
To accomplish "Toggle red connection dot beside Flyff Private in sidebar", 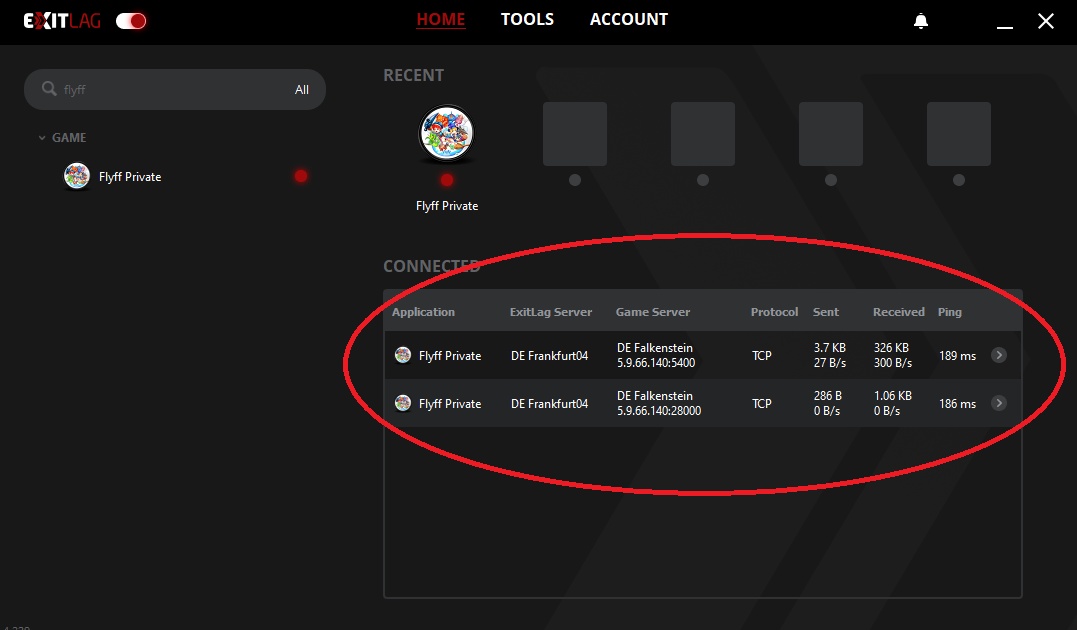I will pyautogui.click(x=301, y=176).
